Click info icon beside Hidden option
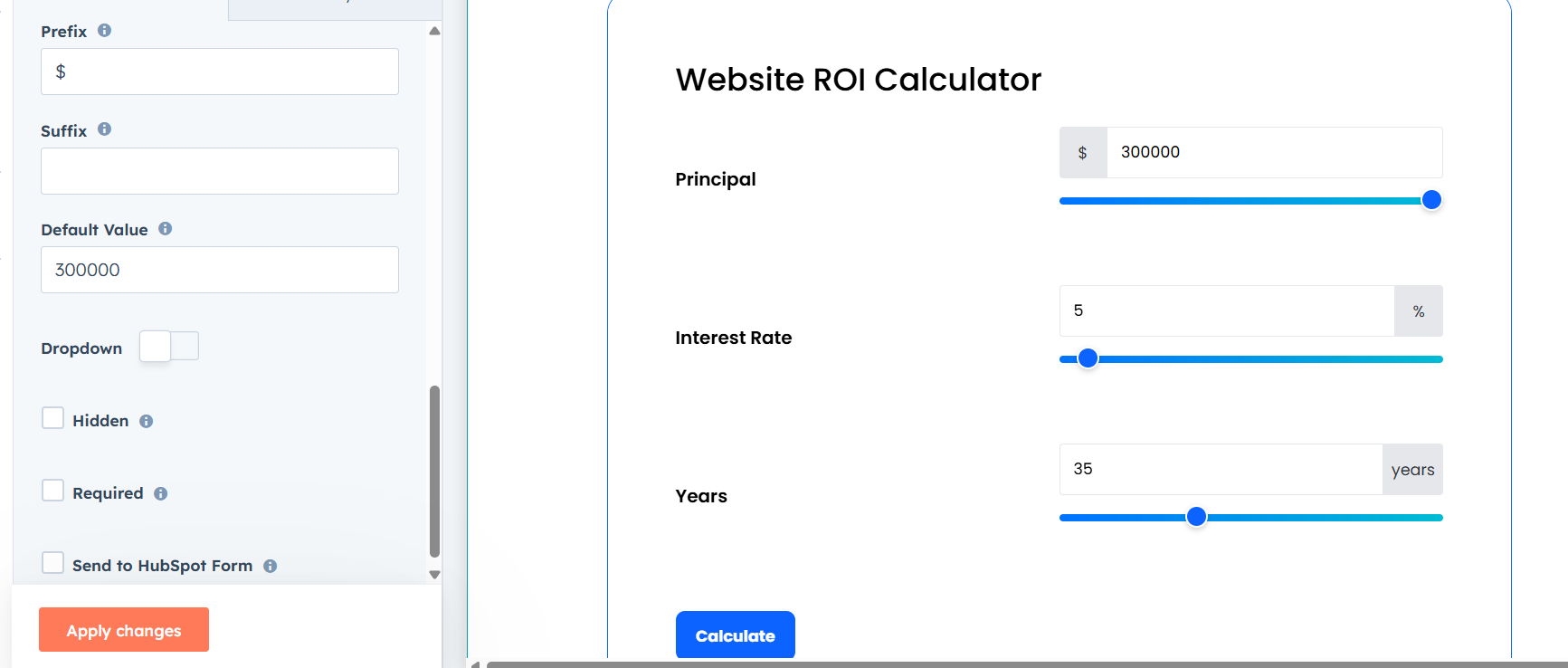The height and width of the screenshot is (668, 1568). (x=147, y=422)
